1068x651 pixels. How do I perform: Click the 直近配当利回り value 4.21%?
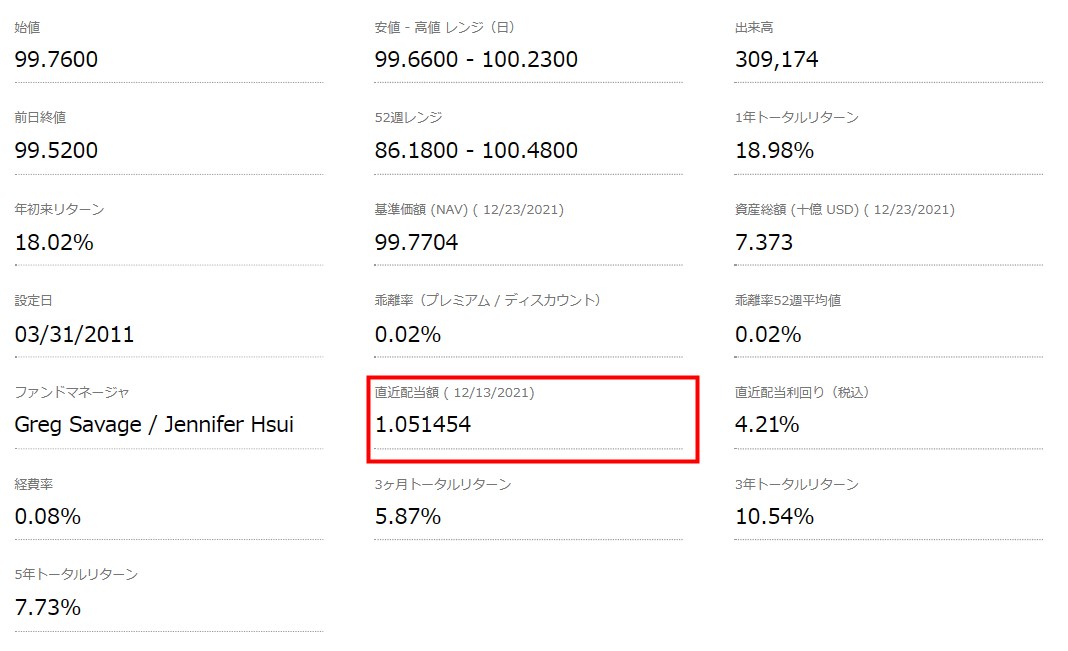point(767,425)
